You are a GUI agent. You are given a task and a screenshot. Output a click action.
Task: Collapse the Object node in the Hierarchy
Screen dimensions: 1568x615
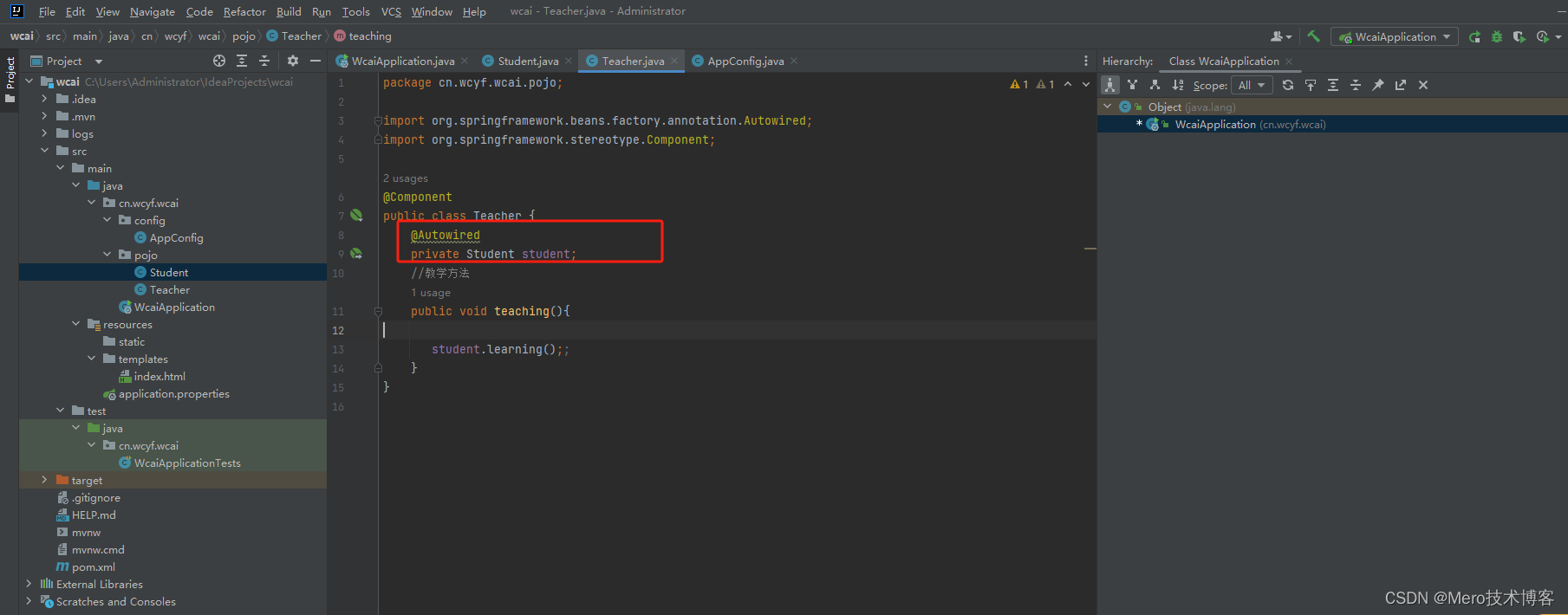(x=1107, y=107)
